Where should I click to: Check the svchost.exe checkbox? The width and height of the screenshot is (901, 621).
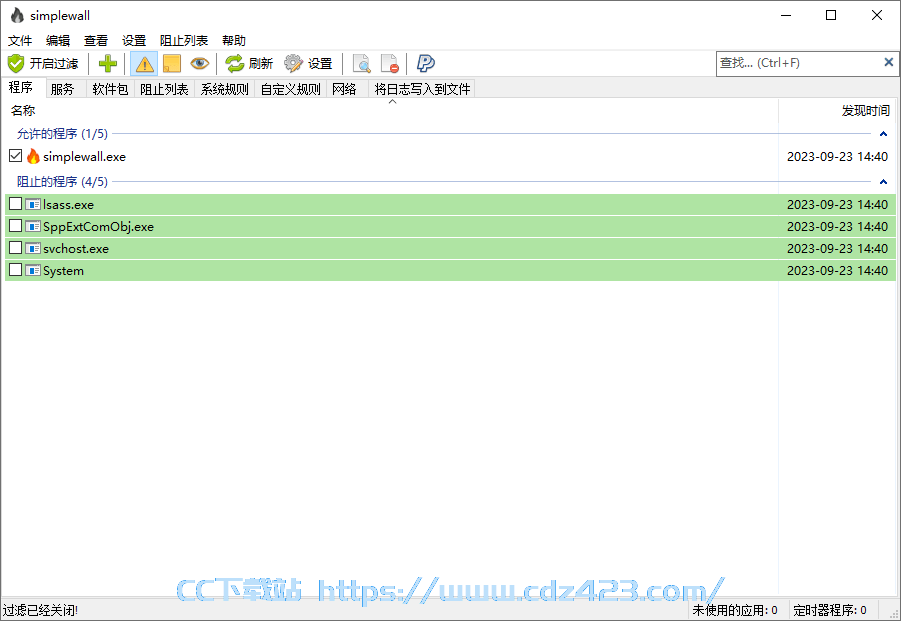(16, 248)
